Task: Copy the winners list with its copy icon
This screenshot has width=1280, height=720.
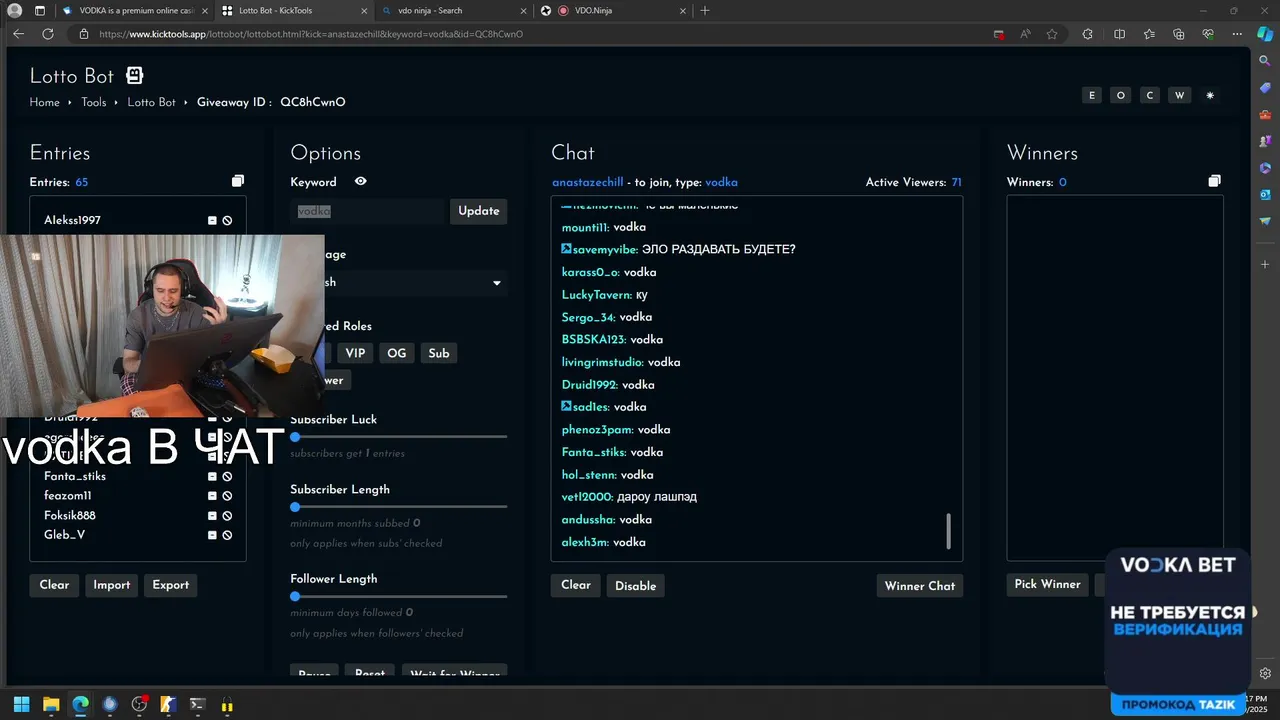Action: click(1214, 181)
